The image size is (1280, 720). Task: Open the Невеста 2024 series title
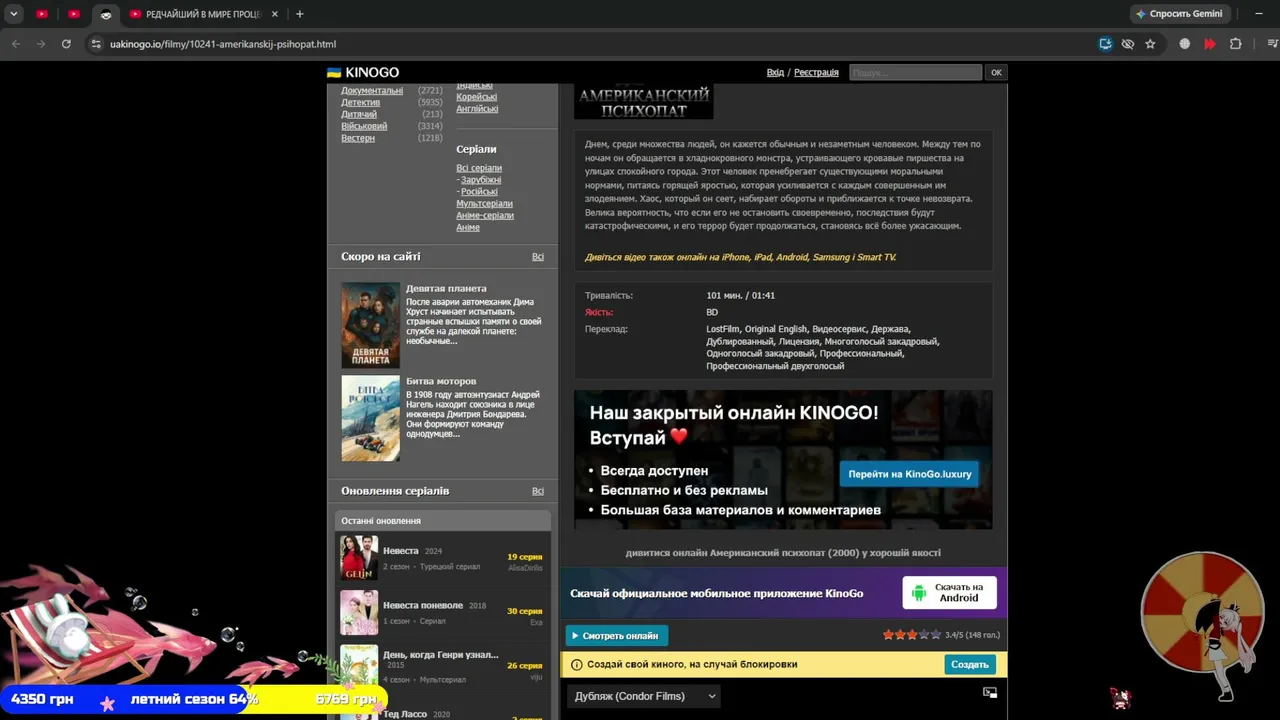(x=401, y=551)
